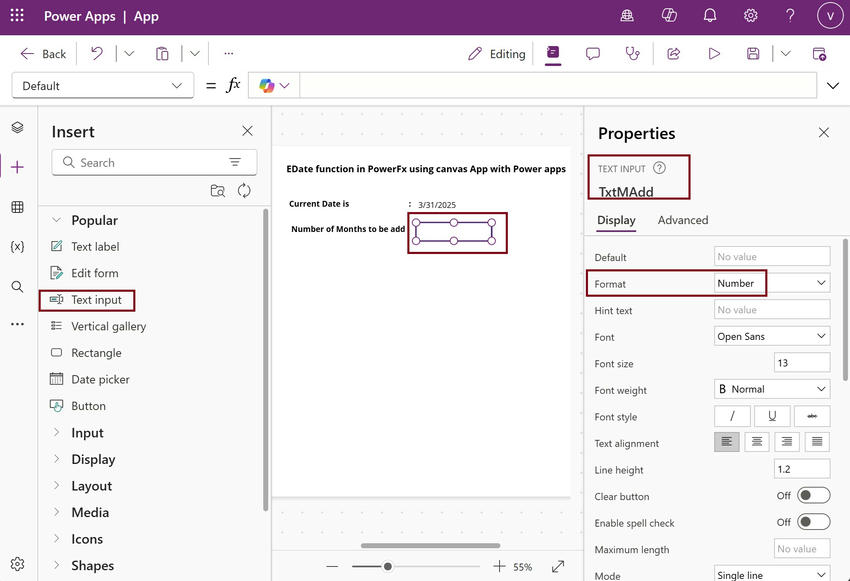This screenshot has width=850, height=581.
Task: Set text alignment to justify
Action: (x=817, y=442)
